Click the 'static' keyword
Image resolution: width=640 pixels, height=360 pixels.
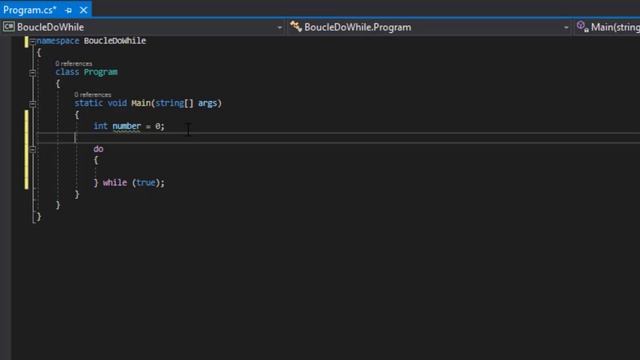[x=89, y=103]
